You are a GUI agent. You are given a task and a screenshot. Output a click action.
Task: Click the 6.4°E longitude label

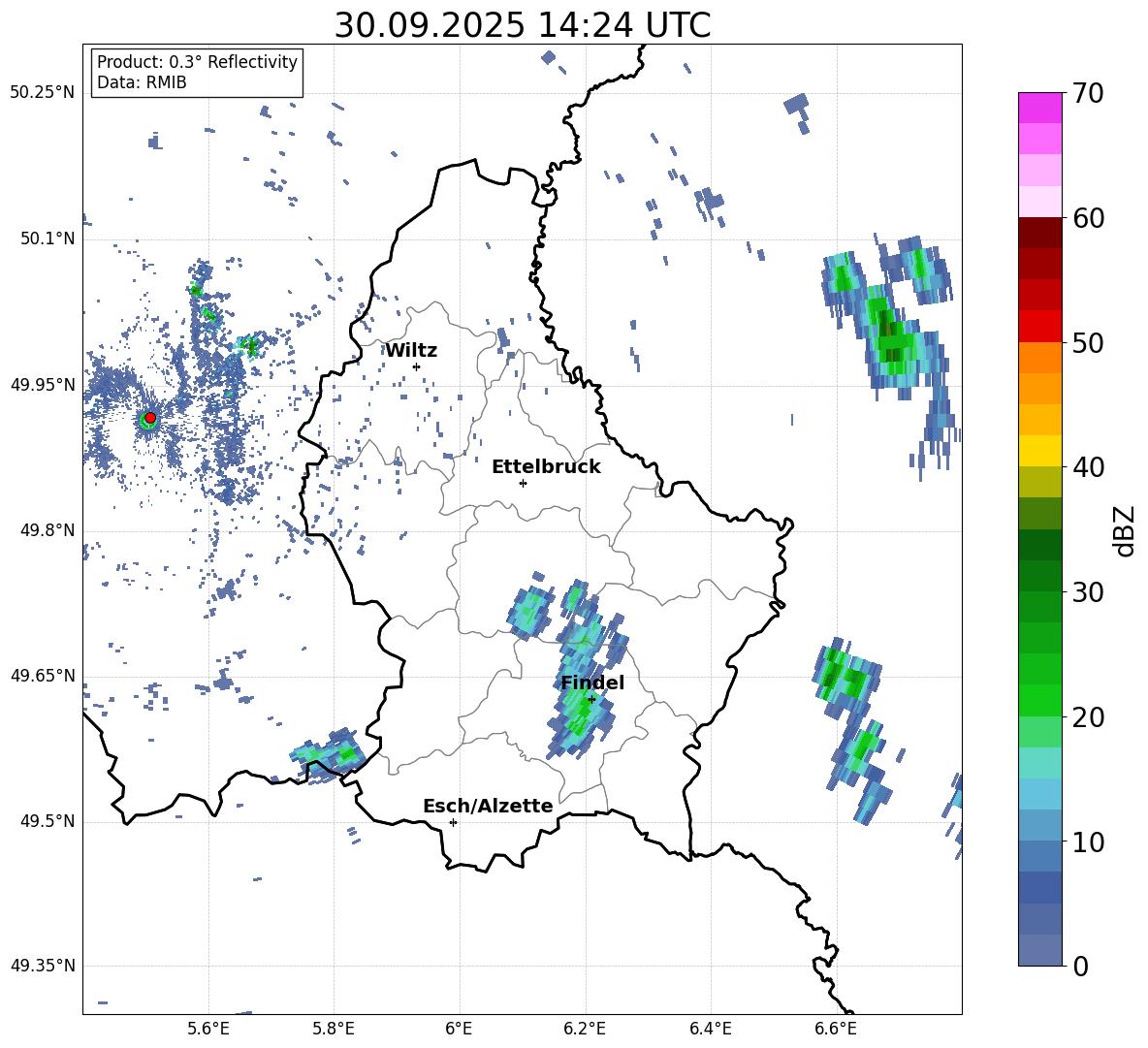coord(710,1030)
